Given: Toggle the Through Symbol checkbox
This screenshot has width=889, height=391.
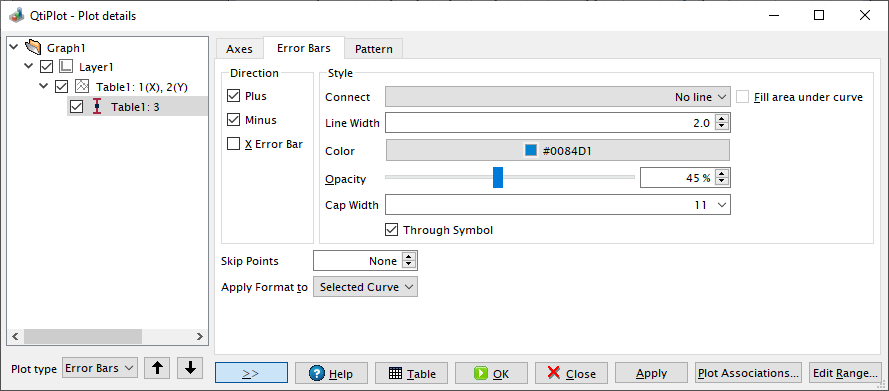Looking at the screenshot, I should tap(391, 230).
